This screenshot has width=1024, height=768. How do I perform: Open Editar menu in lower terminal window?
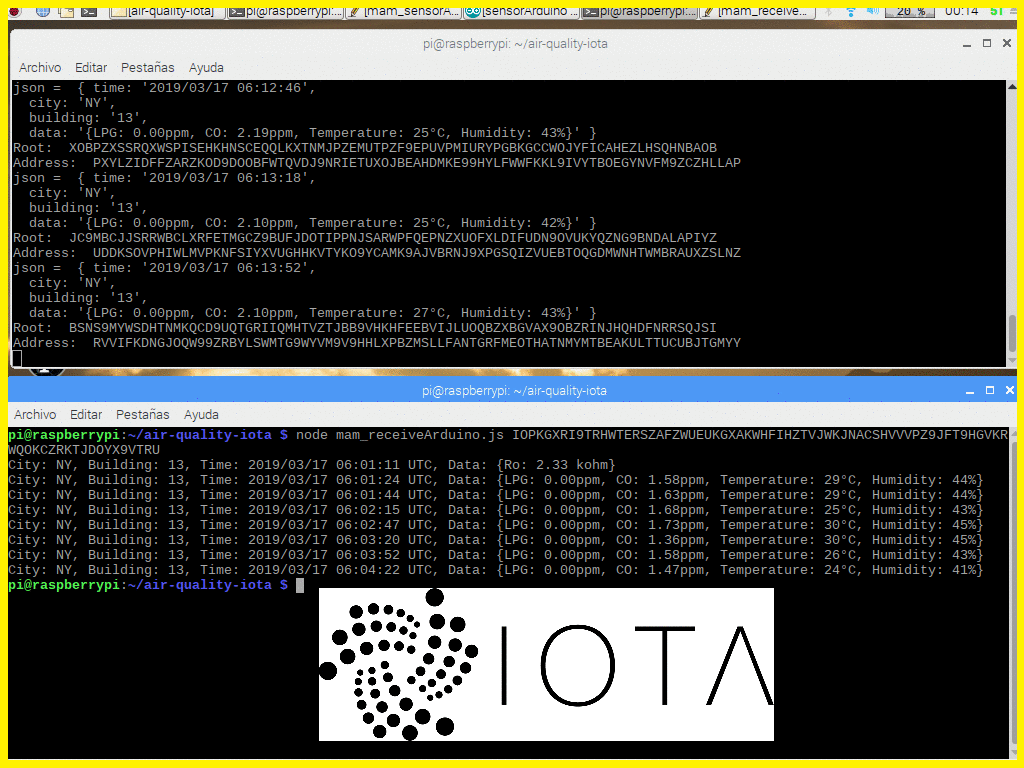pos(86,414)
